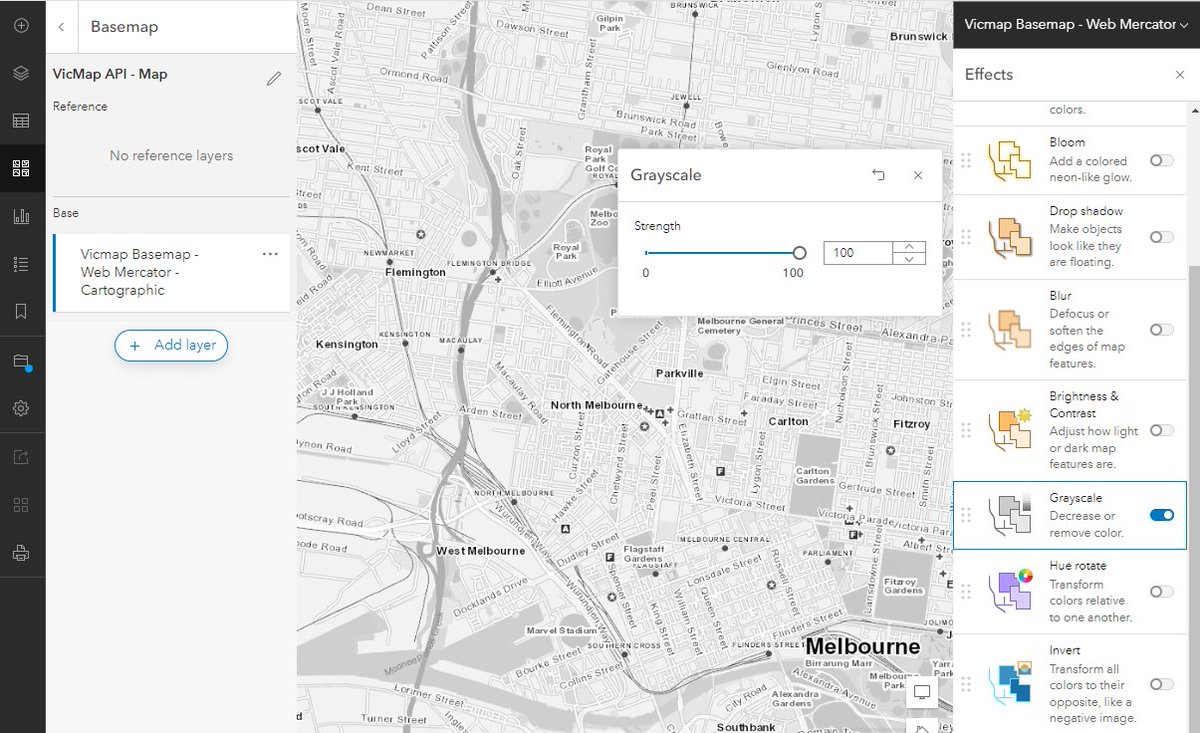Screen dimensions: 1200x733
Task: Open options menu for Vicmap Basemap layer
Action: pyautogui.click(x=270, y=254)
